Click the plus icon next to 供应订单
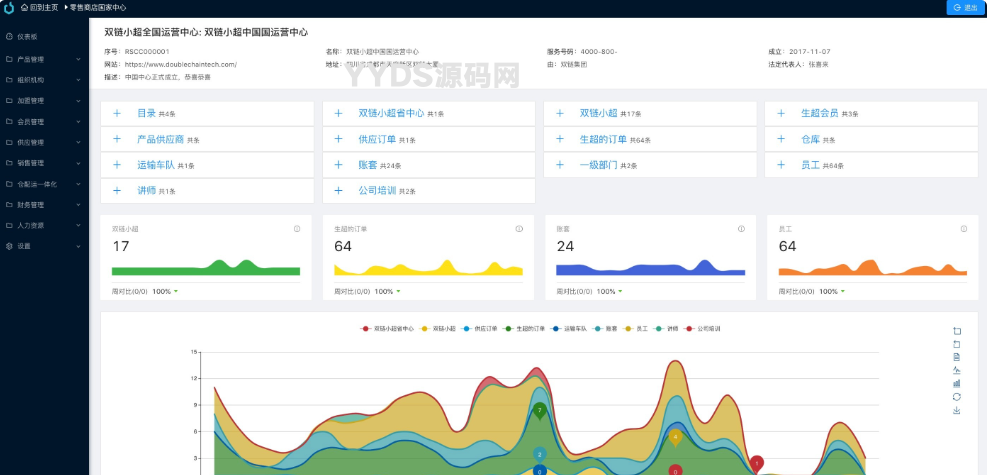Viewport: 988px width, 475px height. pos(338,139)
